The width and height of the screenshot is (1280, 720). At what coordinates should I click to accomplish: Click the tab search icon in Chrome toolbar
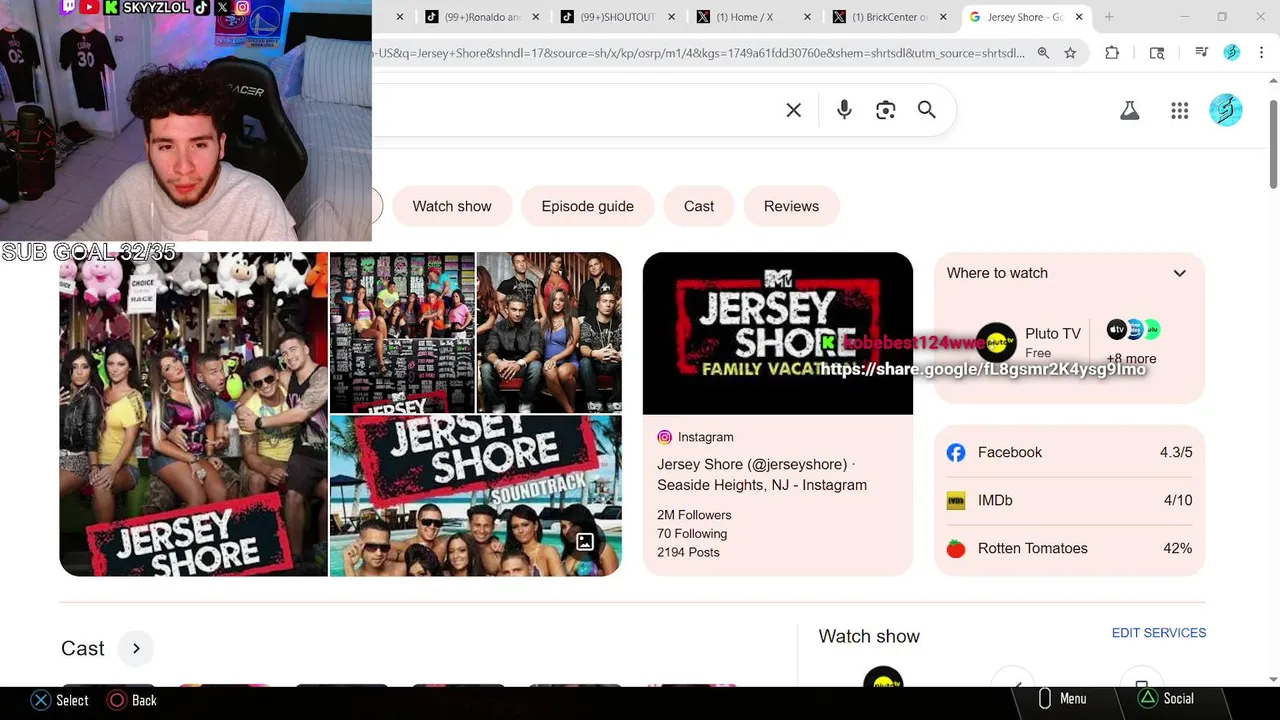(x=1157, y=53)
